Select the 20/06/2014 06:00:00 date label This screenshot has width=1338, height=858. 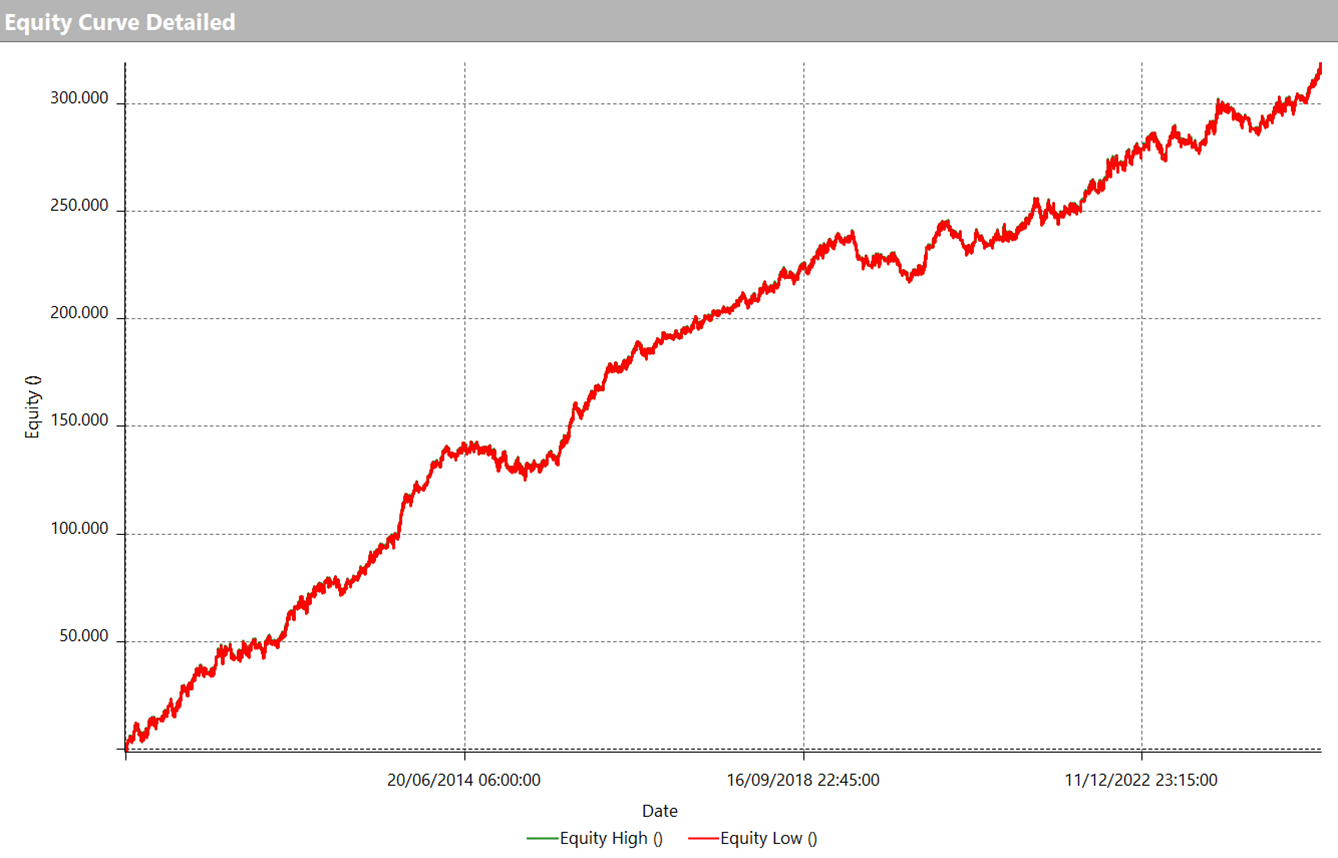coord(464,780)
